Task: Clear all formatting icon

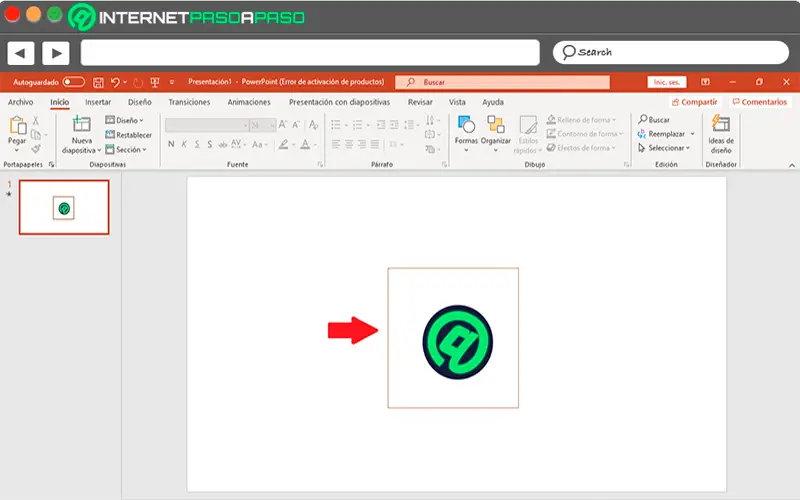Action: click(313, 124)
